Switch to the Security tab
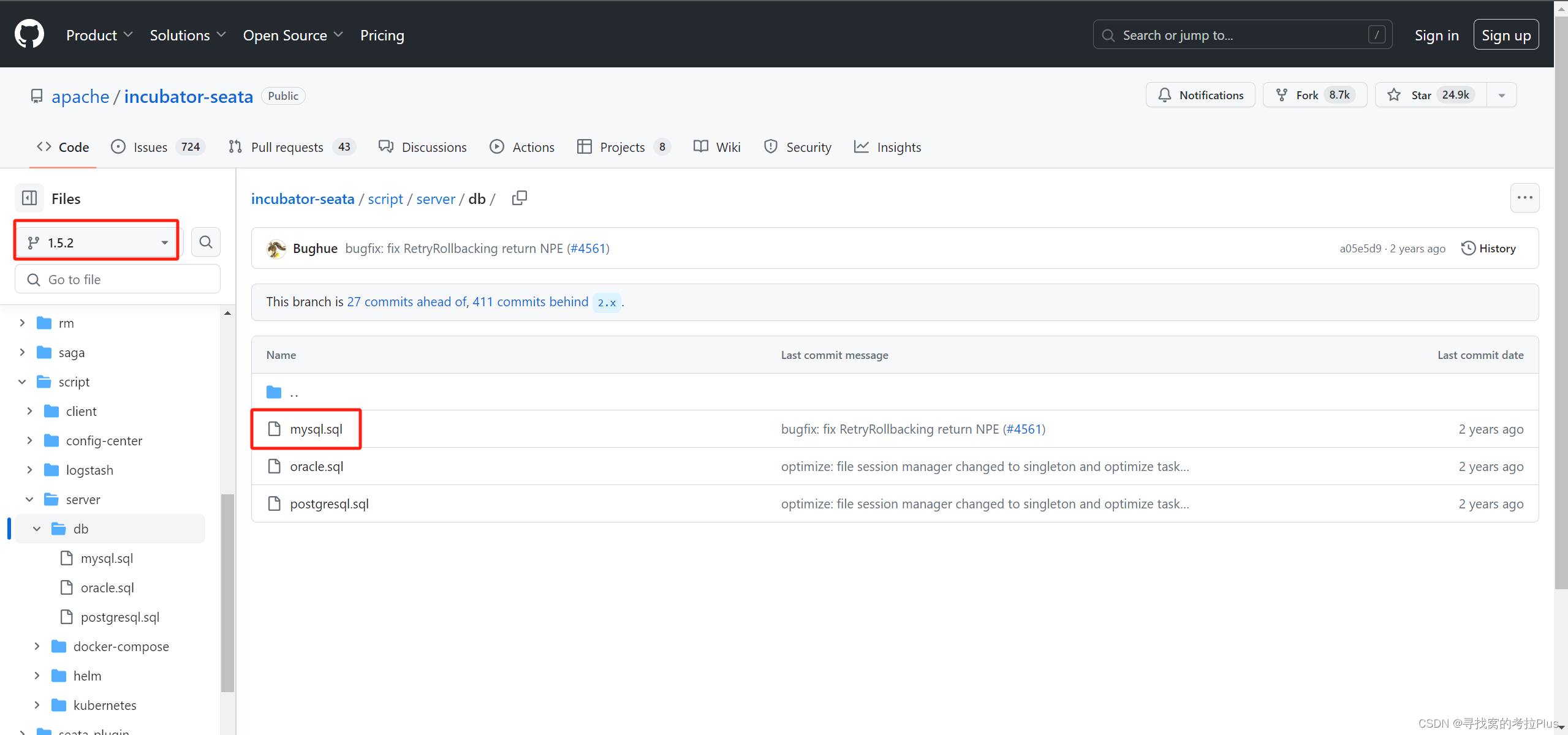The width and height of the screenshot is (1568, 735). tap(798, 147)
